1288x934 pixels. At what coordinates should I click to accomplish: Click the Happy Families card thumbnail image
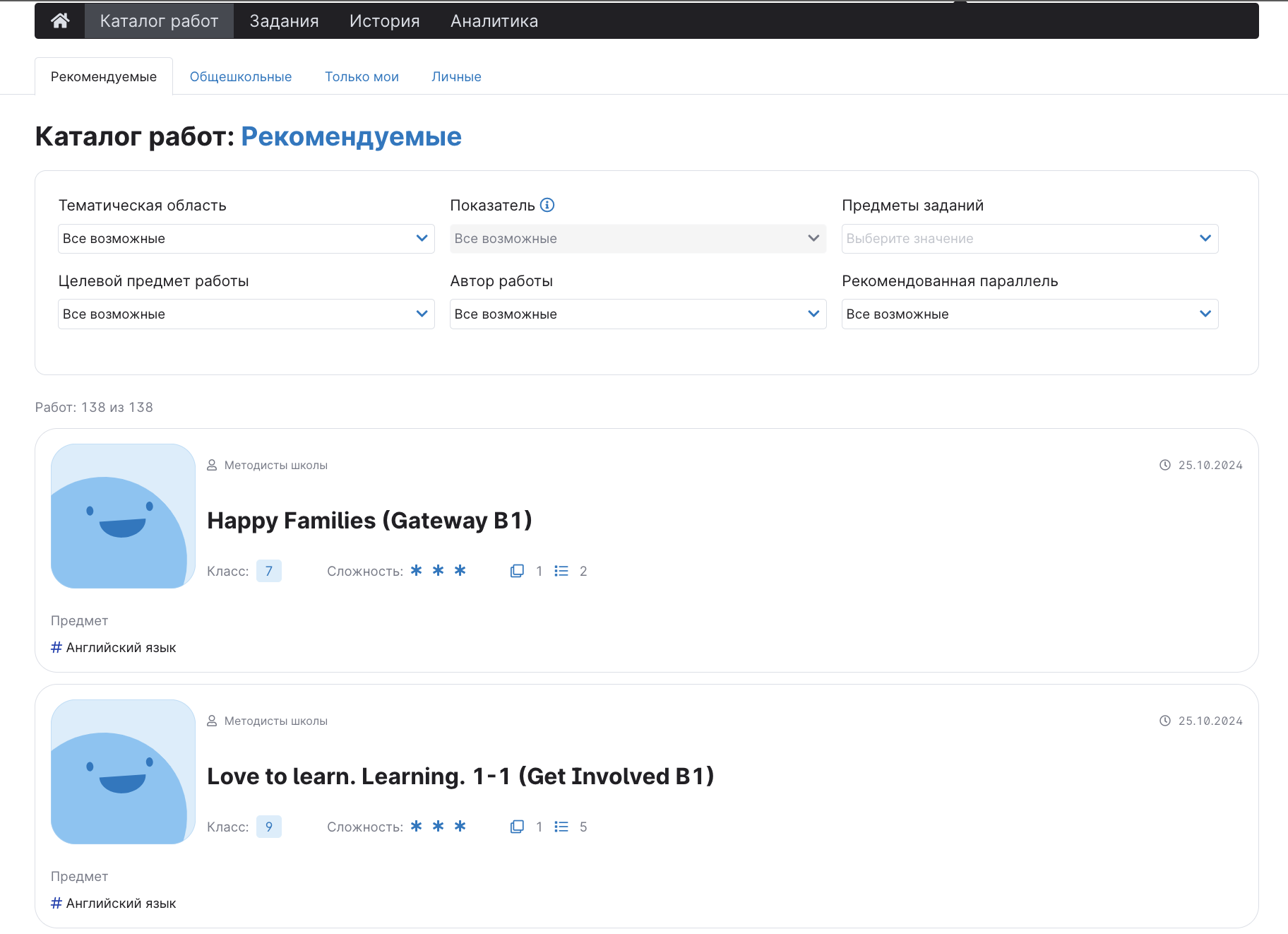123,516
